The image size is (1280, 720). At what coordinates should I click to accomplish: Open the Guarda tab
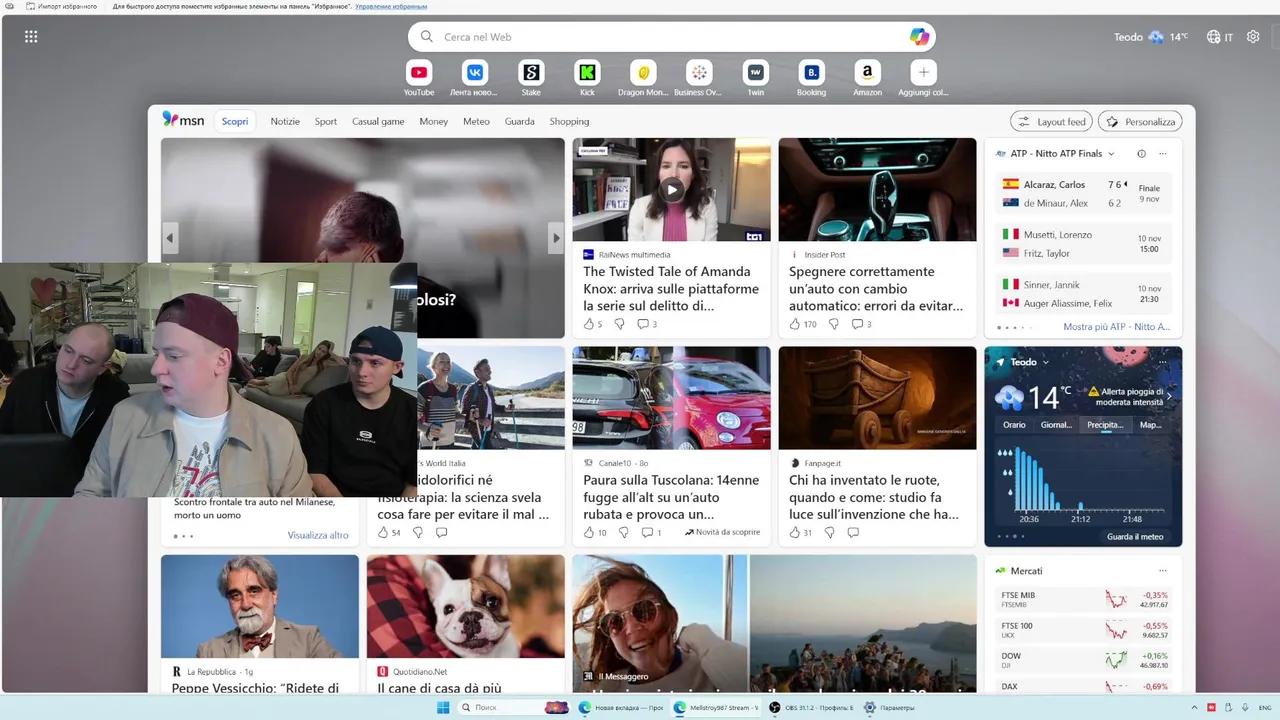[520, 121]
